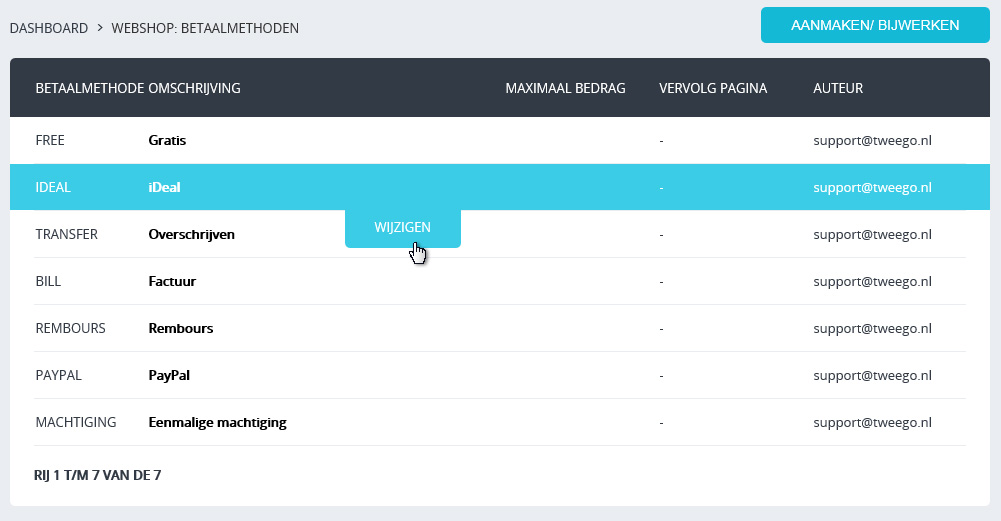Open the Eenmalige machtiging entry
This screenshot has height=521, width=1001.
tap(217, 423)
